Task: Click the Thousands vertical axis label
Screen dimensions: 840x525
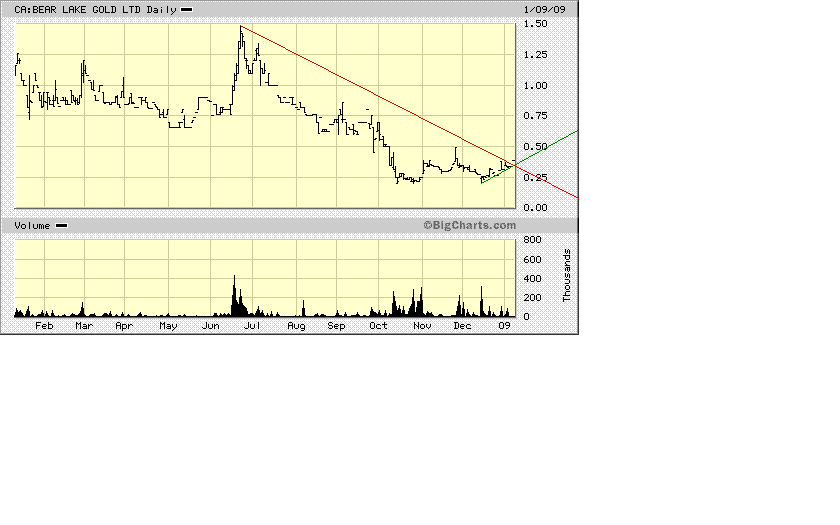Action: pos(567,275)
